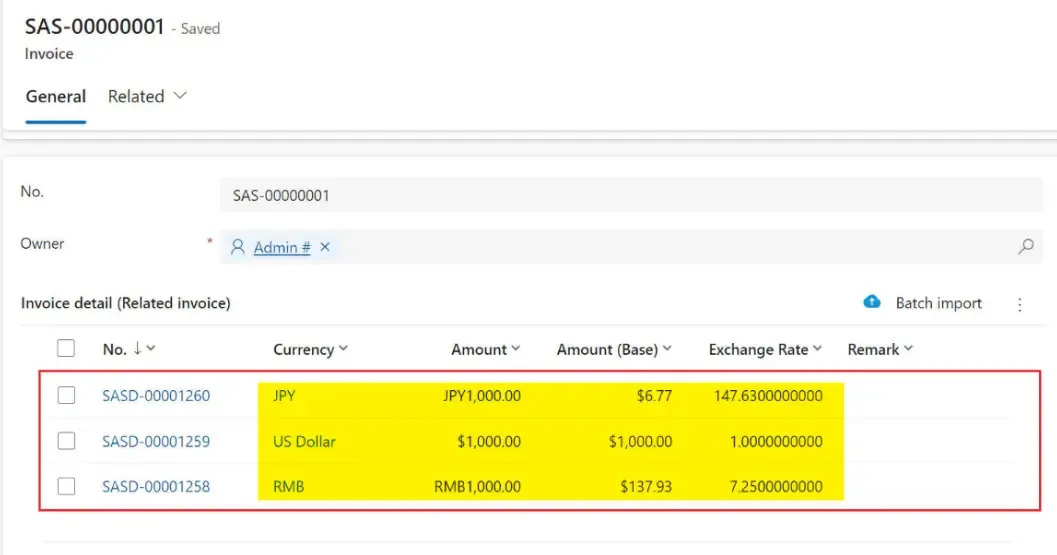Open the three-dot more options menu

[1020, 304]
